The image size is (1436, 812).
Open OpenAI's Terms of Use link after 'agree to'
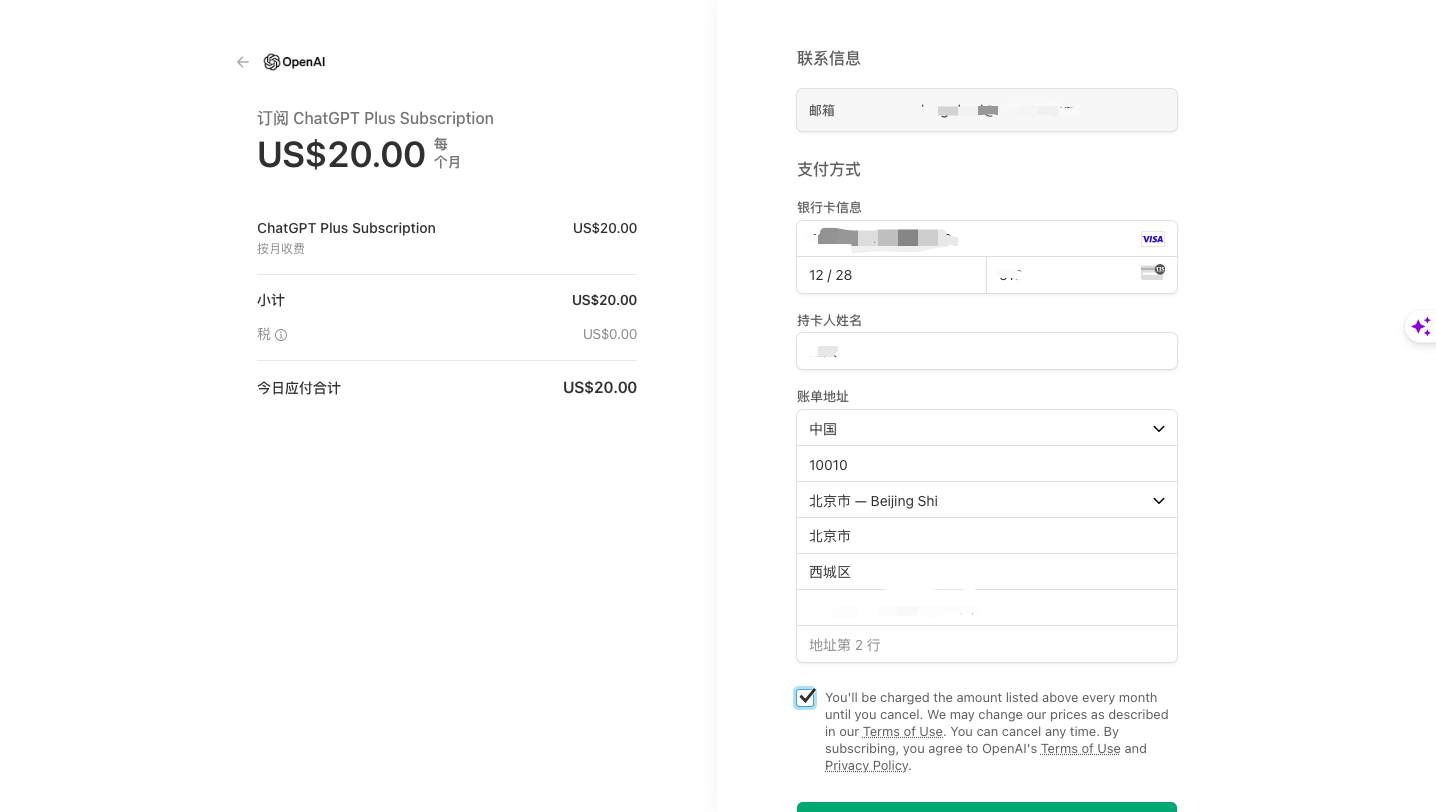tap(1080, 749)
